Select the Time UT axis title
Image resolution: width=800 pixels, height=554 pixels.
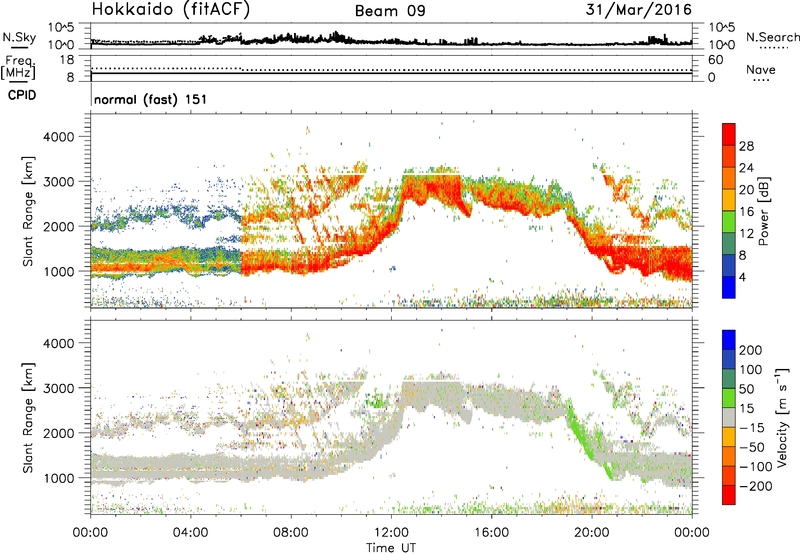[391, 548]
